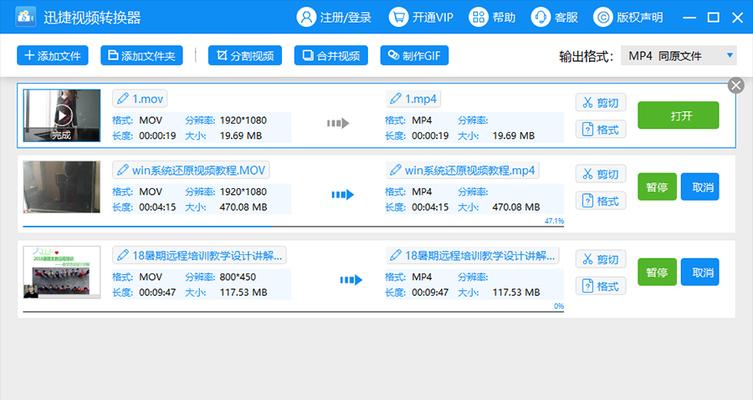
Task: Click the 注册/登录 user icon
Action: (306, 17)
